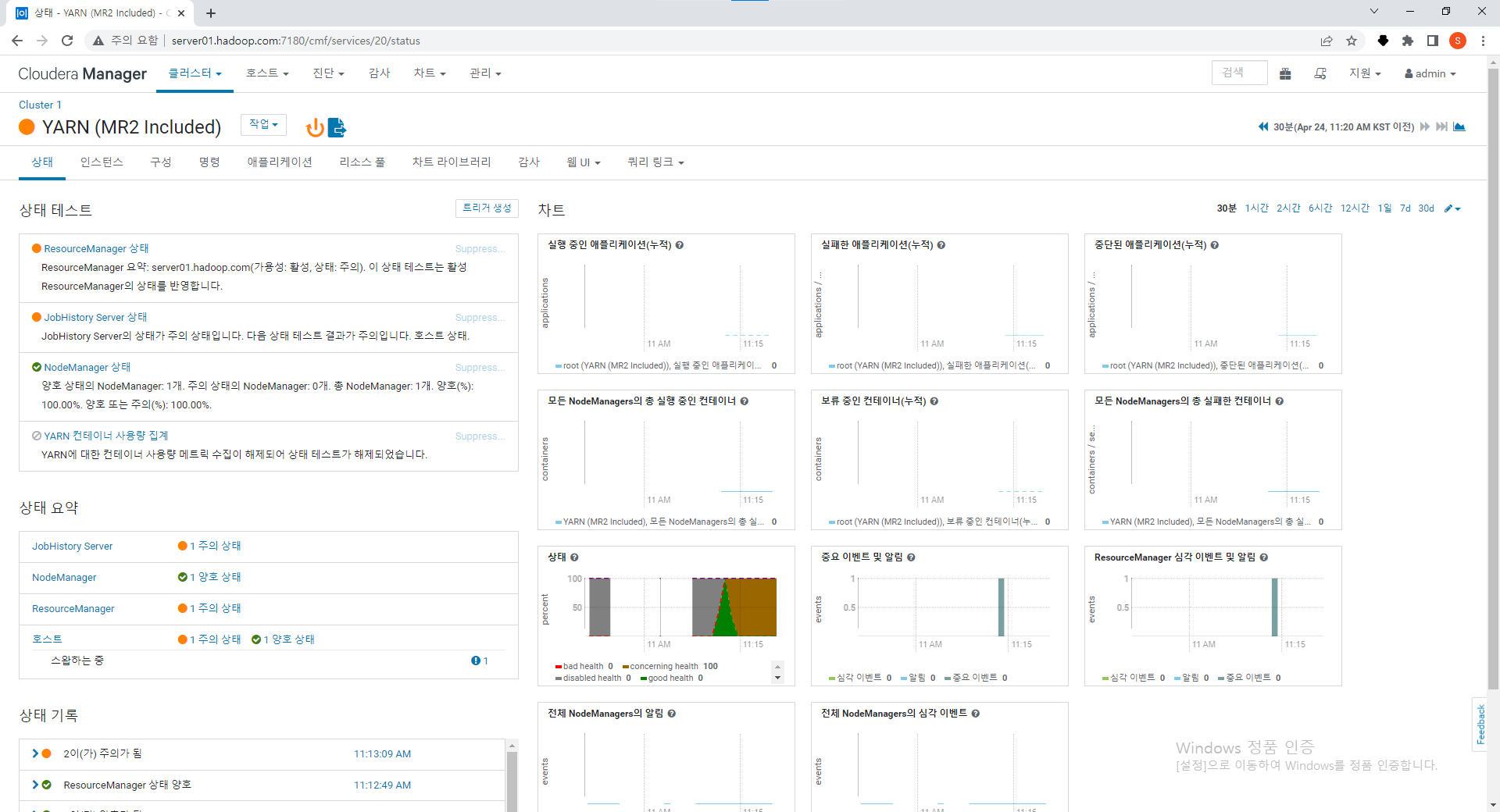Click the 검색 search field
The image size is (1500, 812).
pyautogui.click(x=1240, y=73)
